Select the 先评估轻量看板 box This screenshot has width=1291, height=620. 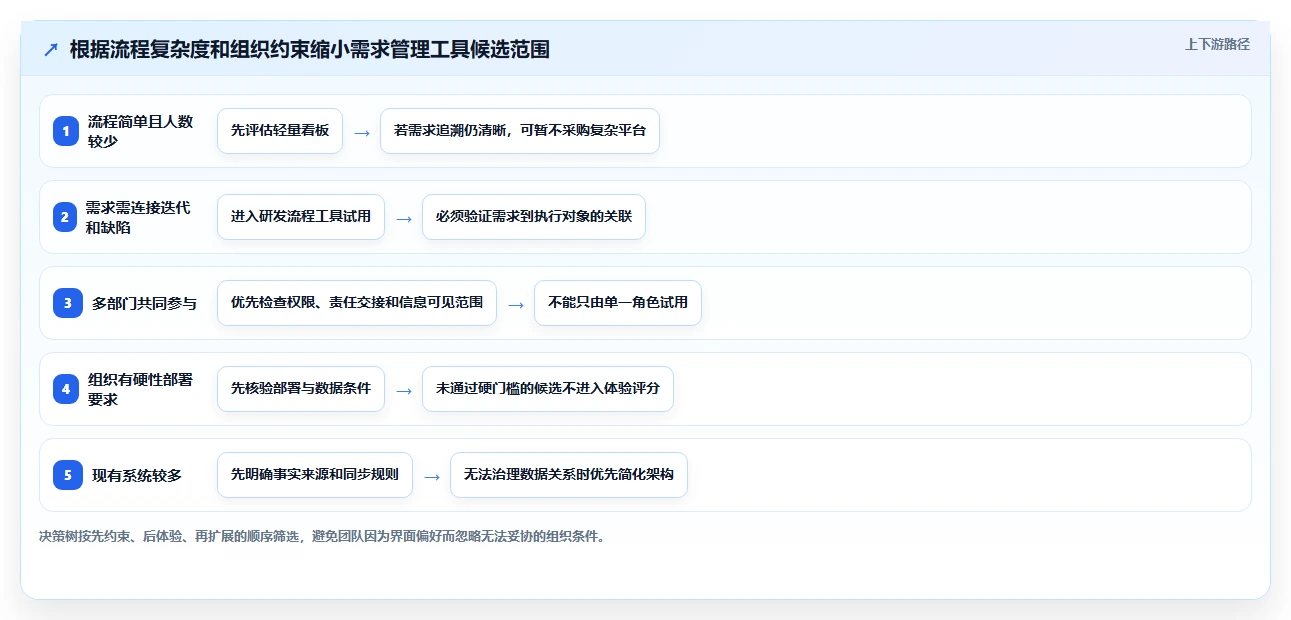[x=280, y=131]
